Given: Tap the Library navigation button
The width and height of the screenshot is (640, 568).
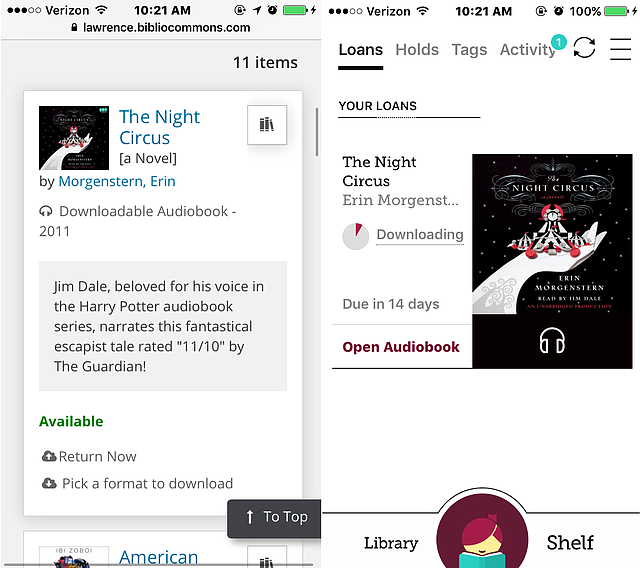Looking at the screenshot, I should pos(391,543).
